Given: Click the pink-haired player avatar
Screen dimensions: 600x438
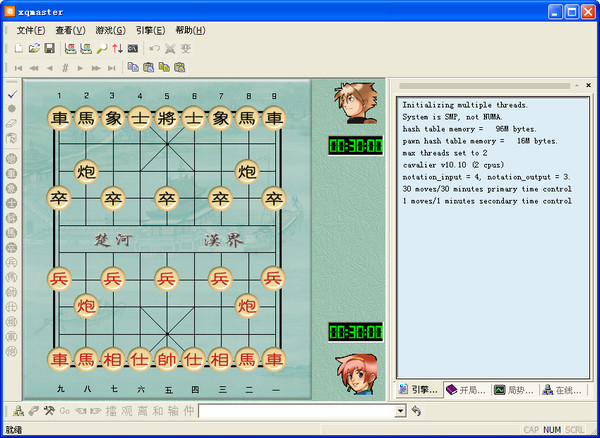Looking at the screenshot, I should point(356,374).
